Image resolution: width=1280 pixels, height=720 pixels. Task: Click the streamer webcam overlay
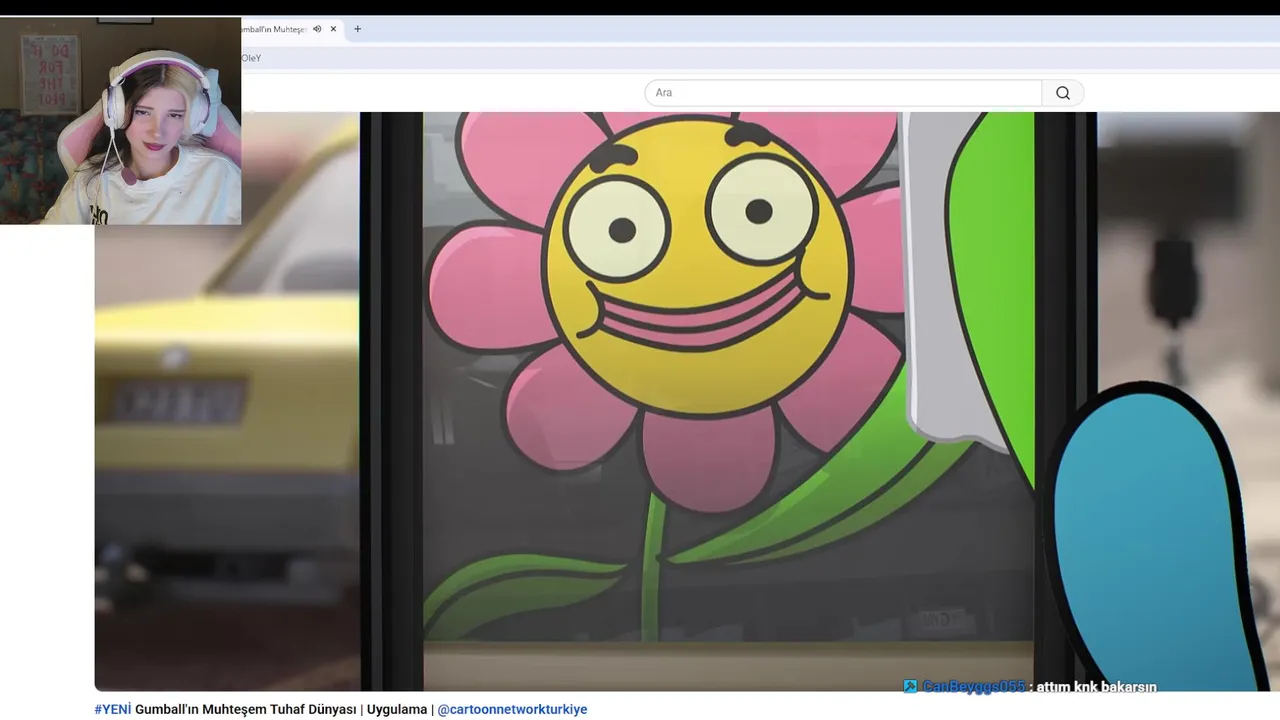(x=120, y=120)
